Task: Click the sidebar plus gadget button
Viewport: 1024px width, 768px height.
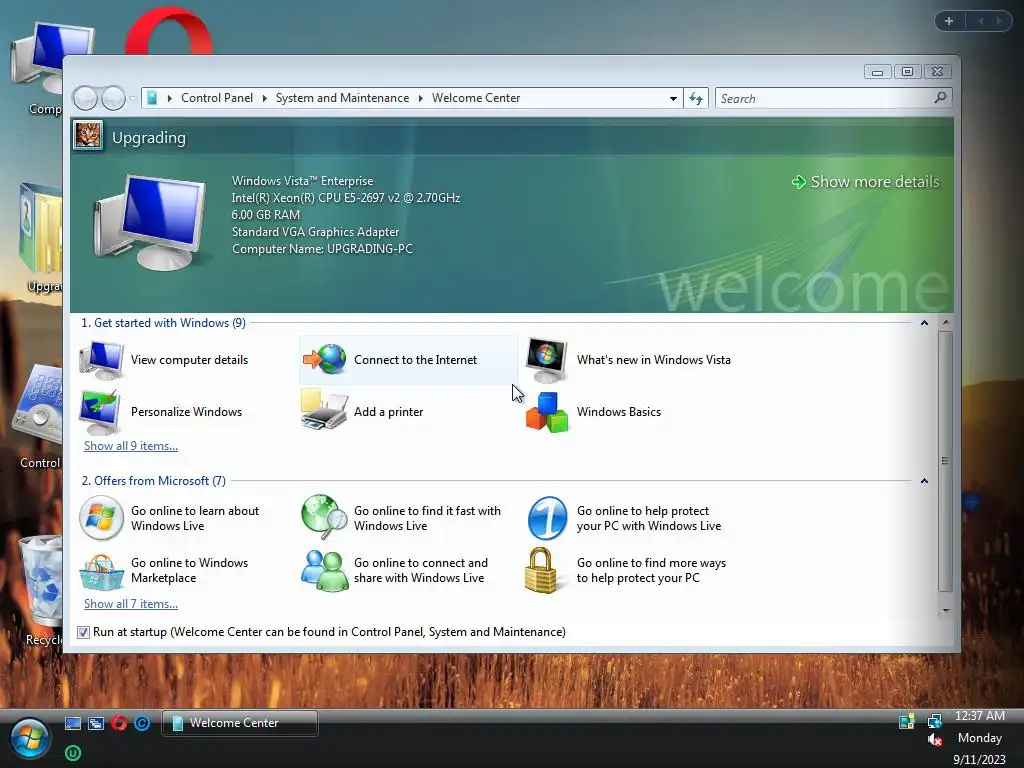Action: click(x=949, y=21)
